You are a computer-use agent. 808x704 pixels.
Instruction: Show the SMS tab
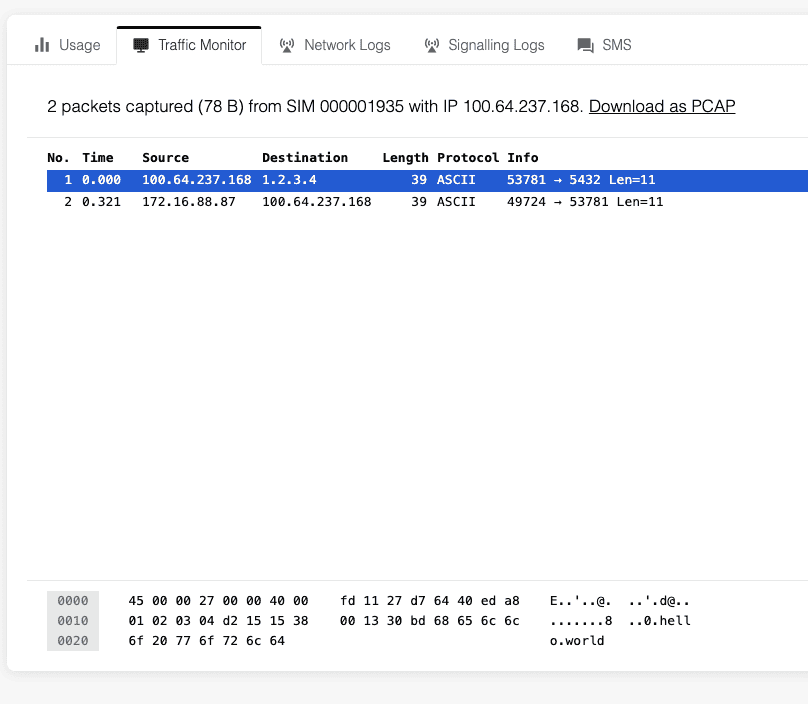[x=604, y=45]
